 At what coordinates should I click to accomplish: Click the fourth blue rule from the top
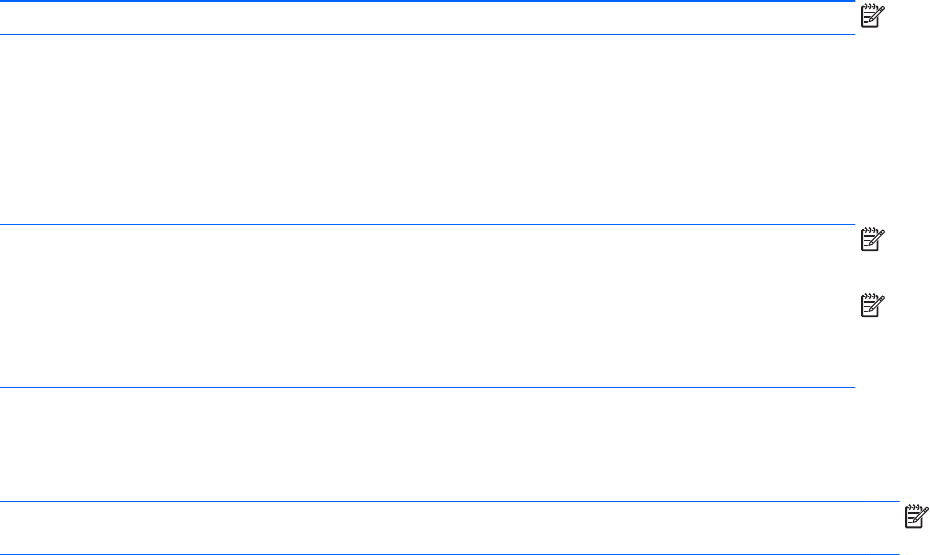pyautogui.click(x=427, y=387)
